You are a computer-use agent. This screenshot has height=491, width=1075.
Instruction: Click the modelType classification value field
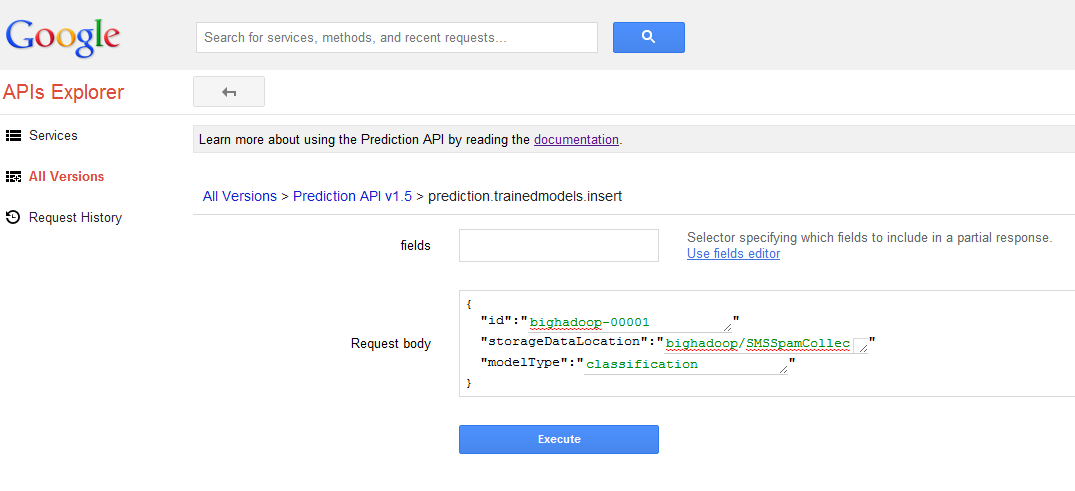[x=680, y=365]
